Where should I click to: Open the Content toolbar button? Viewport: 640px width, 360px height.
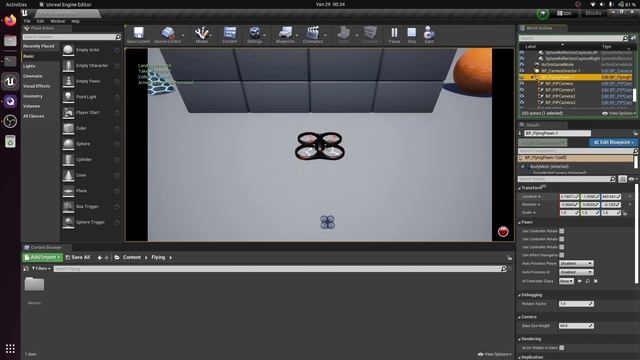[230, 35]
